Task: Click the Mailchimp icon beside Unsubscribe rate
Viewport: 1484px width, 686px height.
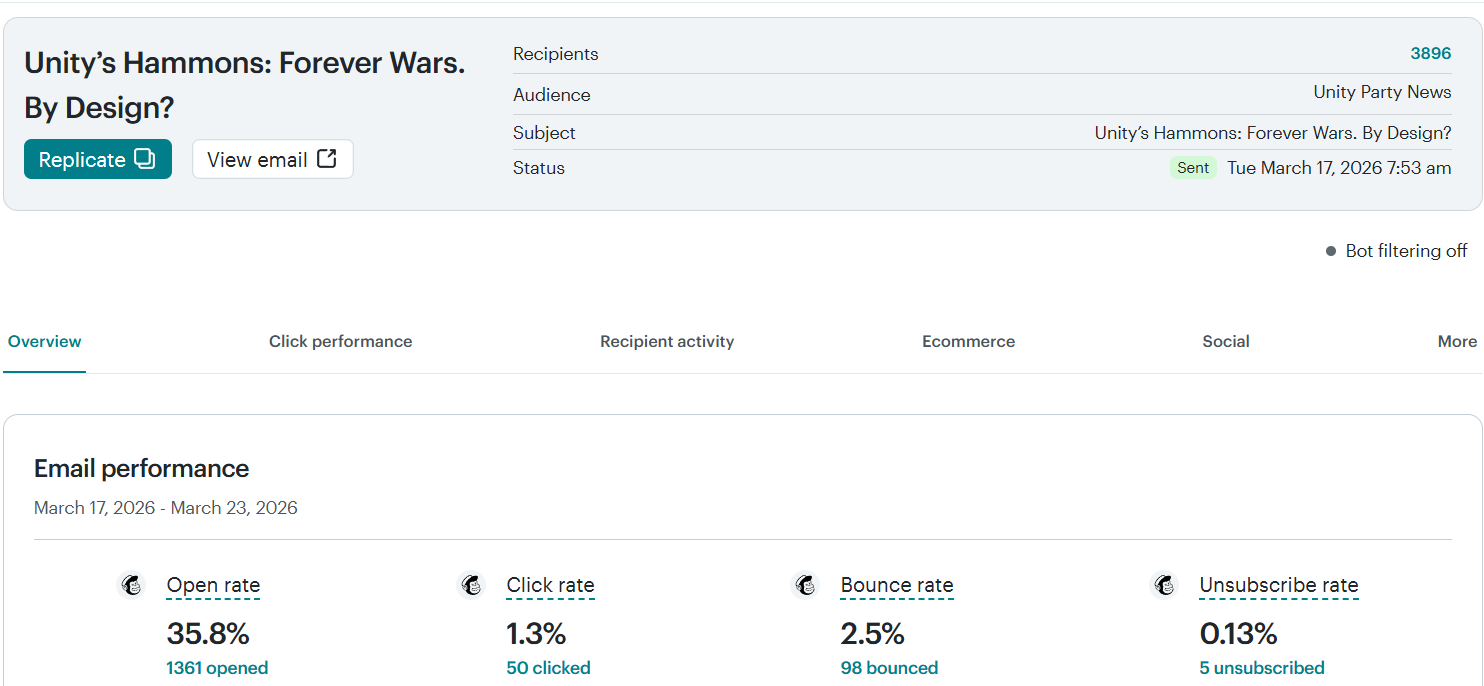Action: pyautogui.click(x=1164, y=585)
